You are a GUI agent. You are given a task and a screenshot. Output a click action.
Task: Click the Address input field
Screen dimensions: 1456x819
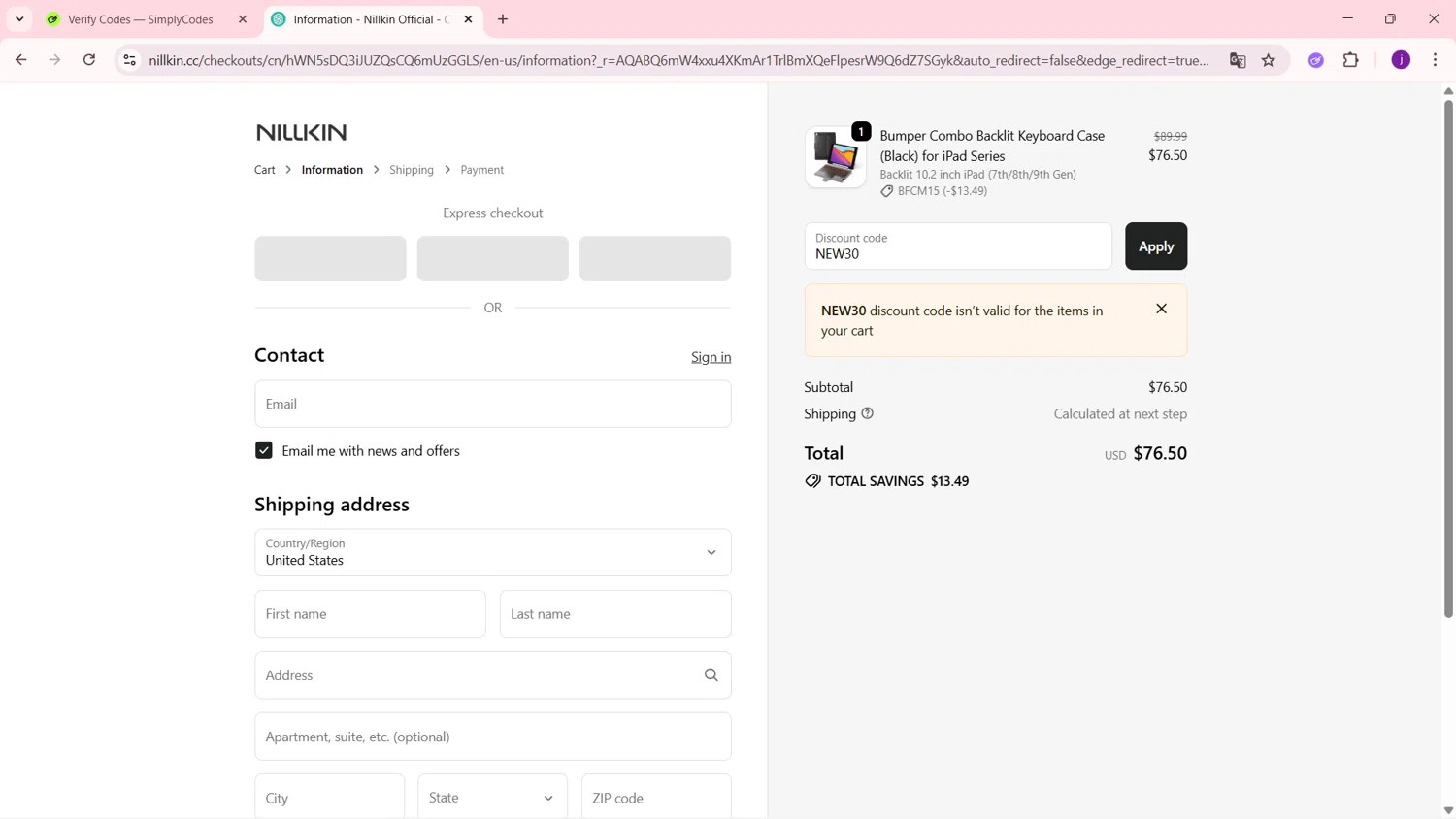(493, 675)
